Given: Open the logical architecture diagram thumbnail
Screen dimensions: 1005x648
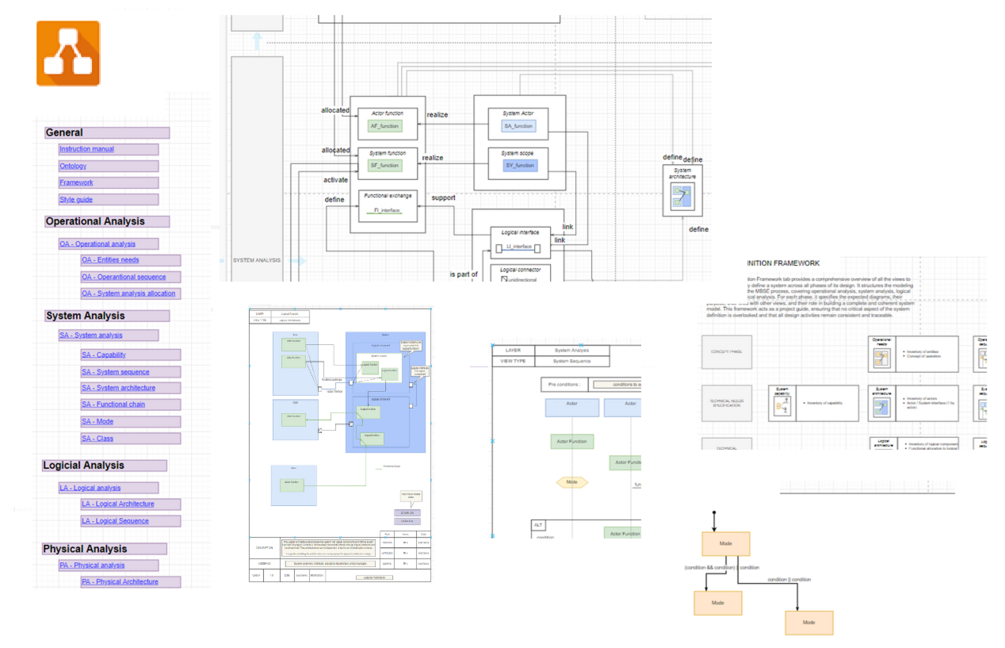Looking at the screenshot, I should 340,445.
